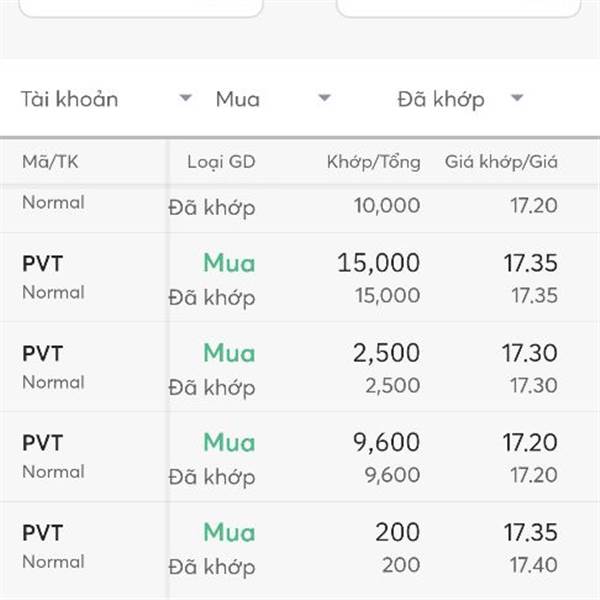Click Mua label of 15,000 order

(229, 263)
